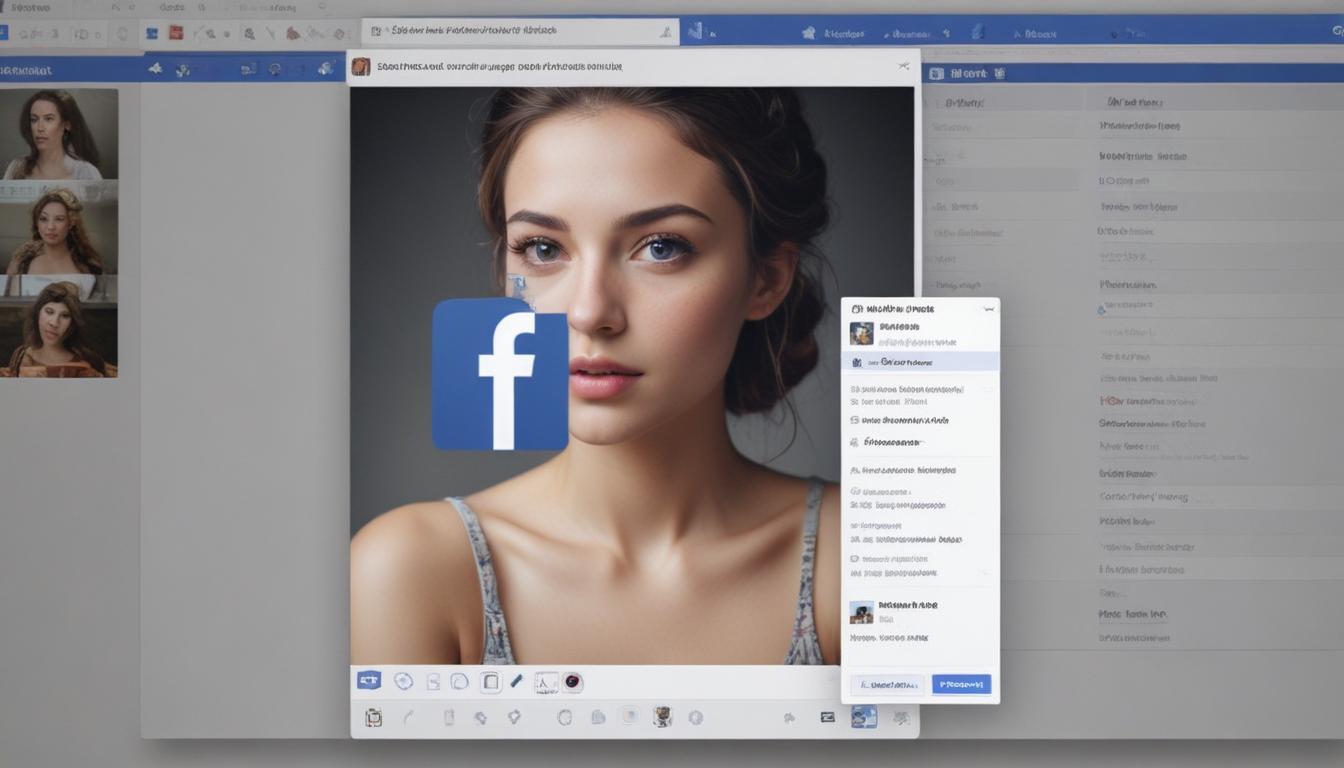
Task: Click the phone shaped icon in lower toolbar
Action: tap(448, 717)
